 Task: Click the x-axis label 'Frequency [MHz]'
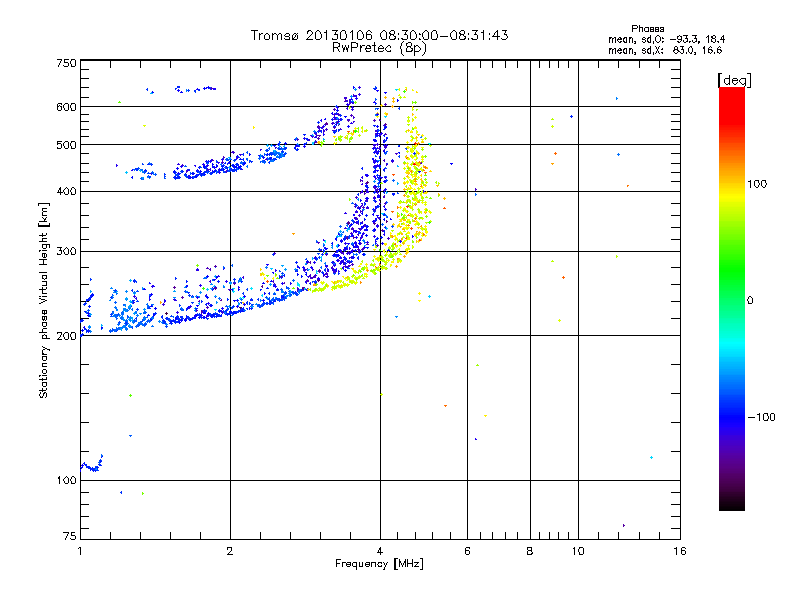pyautogui.click(x=379, y=564)
